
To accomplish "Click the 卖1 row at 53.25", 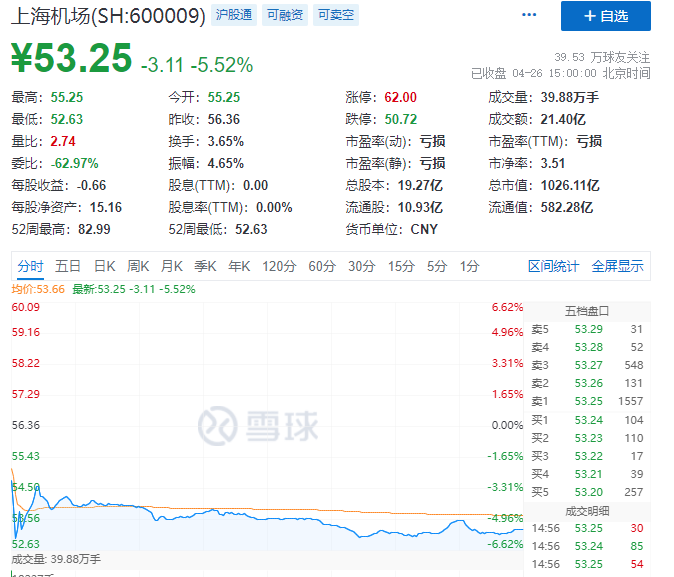I will [x=587, y=402].
